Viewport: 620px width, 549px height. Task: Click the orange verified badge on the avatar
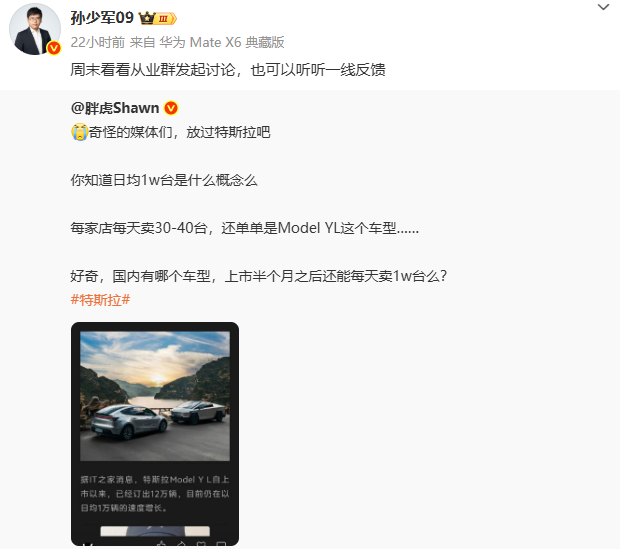(54, 48)
